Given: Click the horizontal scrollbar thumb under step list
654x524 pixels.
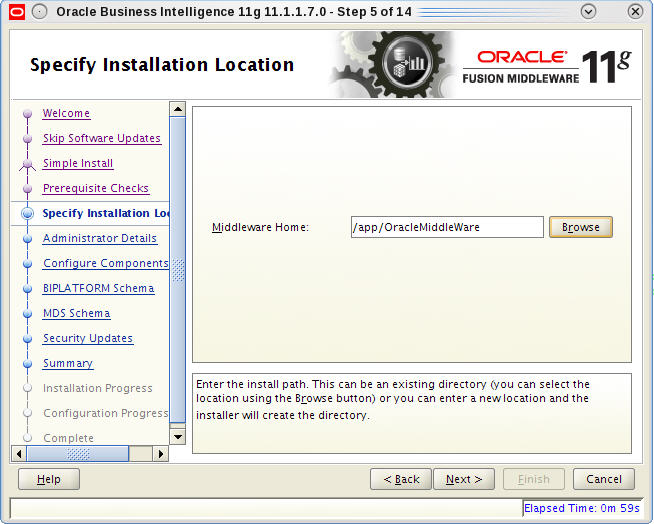Looking at the screenshot, I should 78,453.
